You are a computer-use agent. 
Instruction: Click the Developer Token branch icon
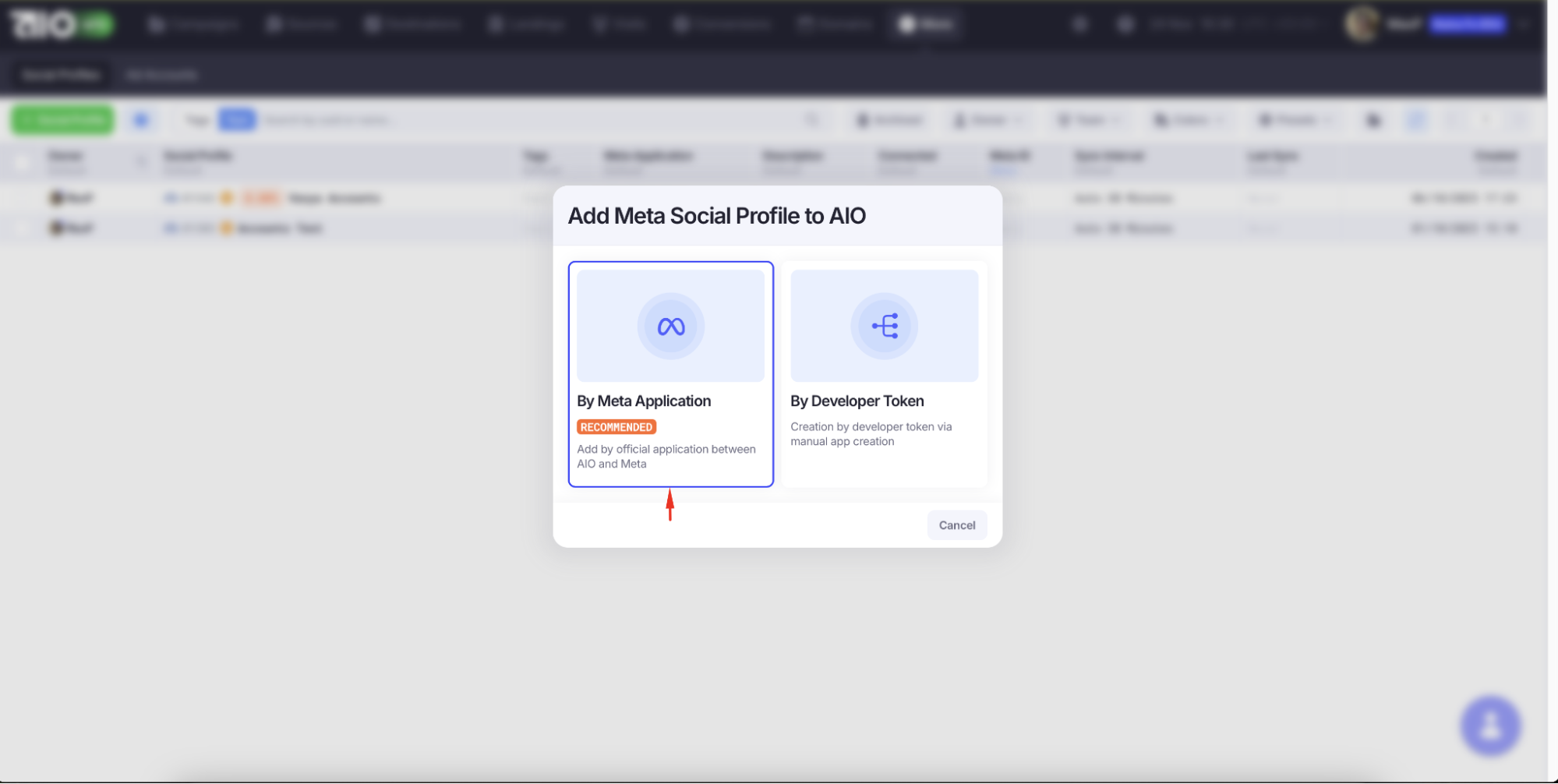pos(884,326)
